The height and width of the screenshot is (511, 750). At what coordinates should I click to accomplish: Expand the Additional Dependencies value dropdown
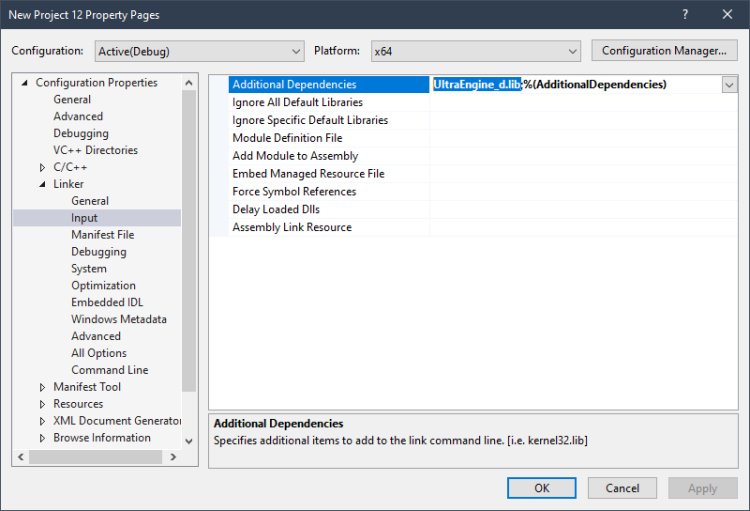coord(729,85)
